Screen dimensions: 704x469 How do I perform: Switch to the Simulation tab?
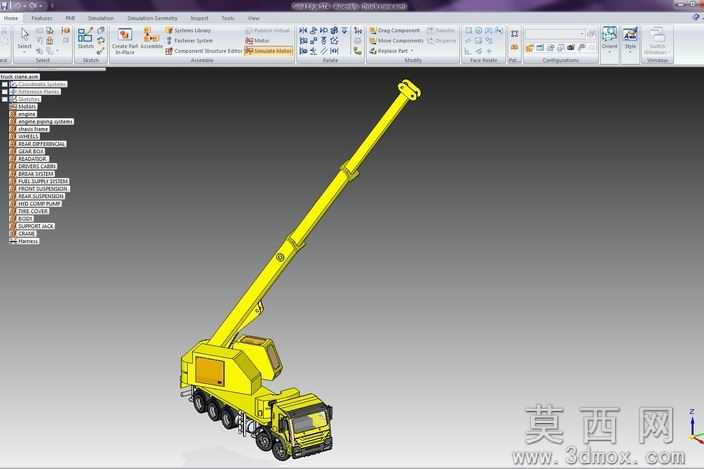pos(101,18)
